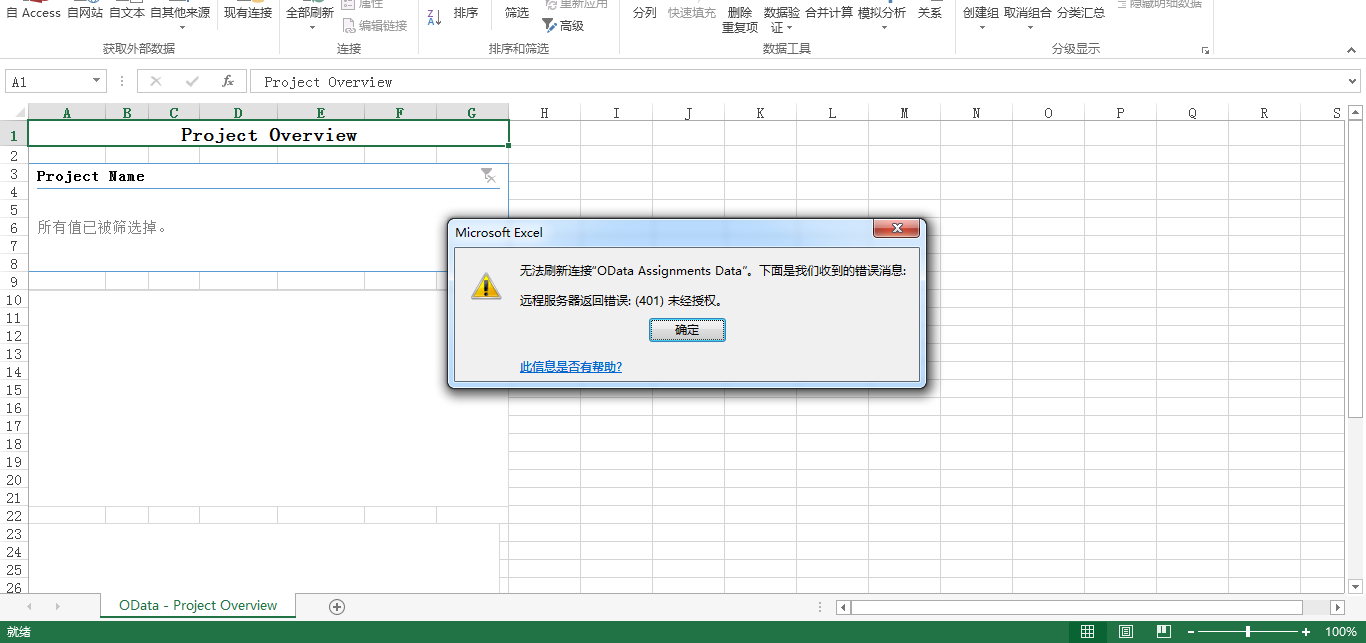
Task: Click the zoom out minus button
Action: tap(1190, 632)
